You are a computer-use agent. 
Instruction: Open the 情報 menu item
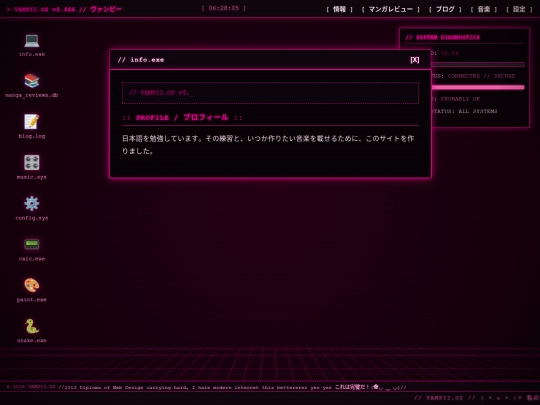(339, 9)
